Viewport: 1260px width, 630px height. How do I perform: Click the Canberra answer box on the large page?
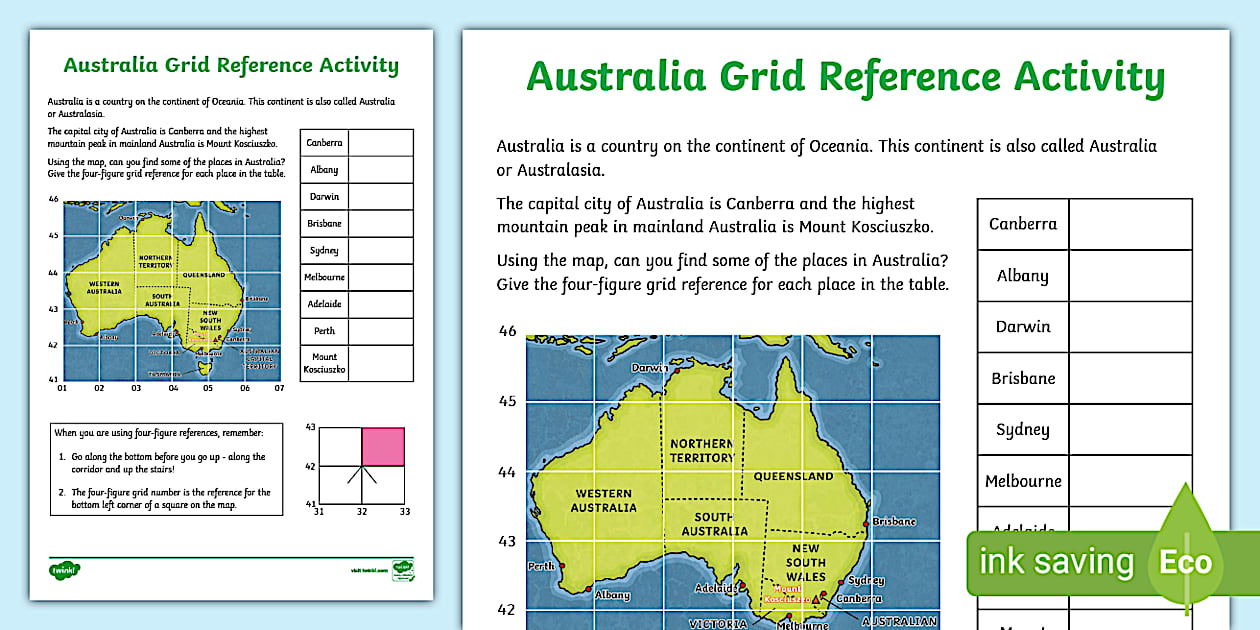1131,224
